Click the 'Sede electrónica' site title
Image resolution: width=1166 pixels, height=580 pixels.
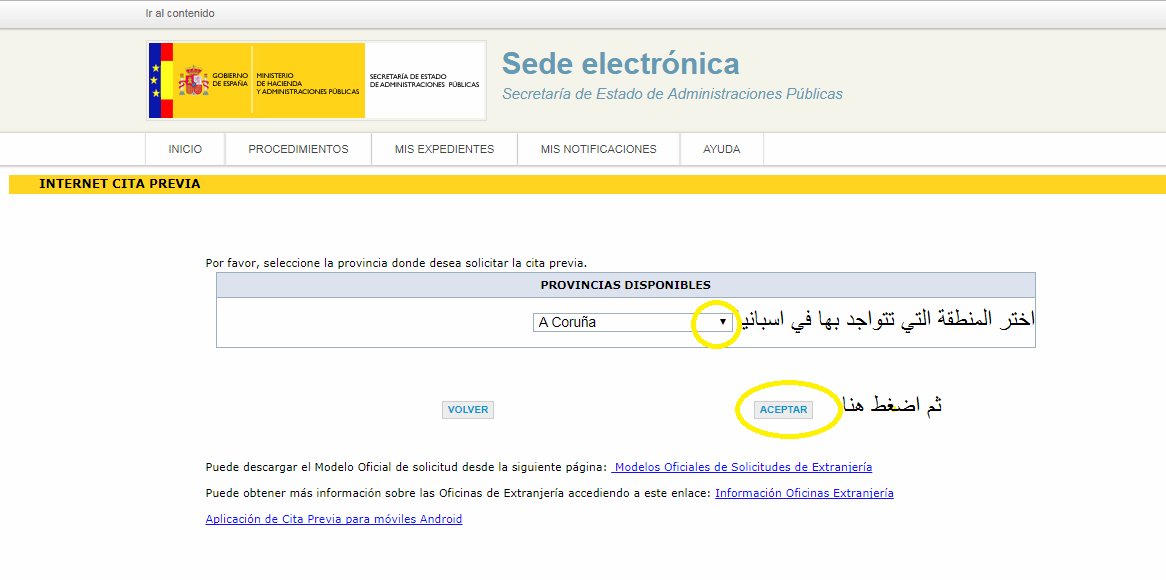coord(620,64)
